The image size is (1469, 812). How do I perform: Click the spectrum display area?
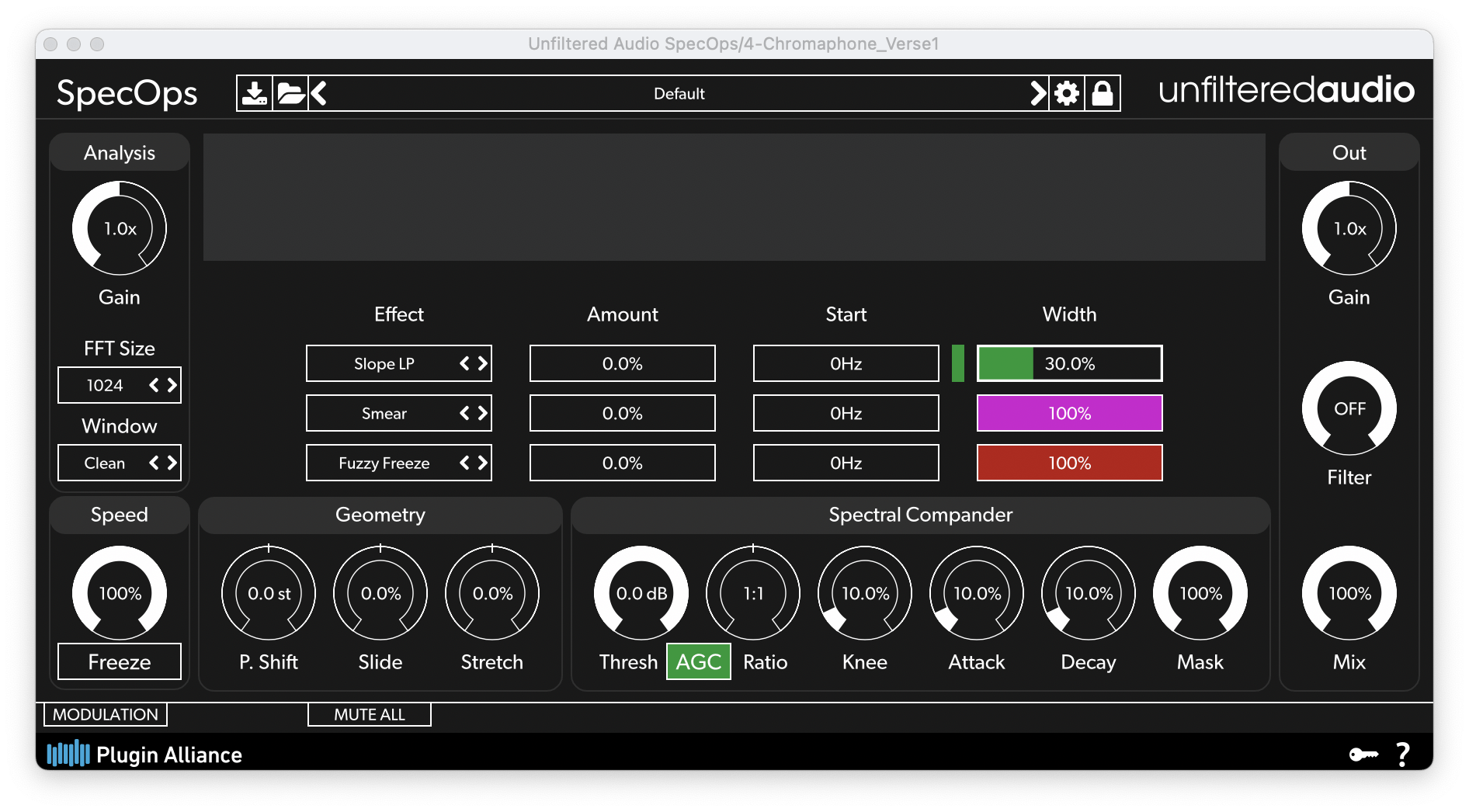pyautogui.click(x=734, y=197)
